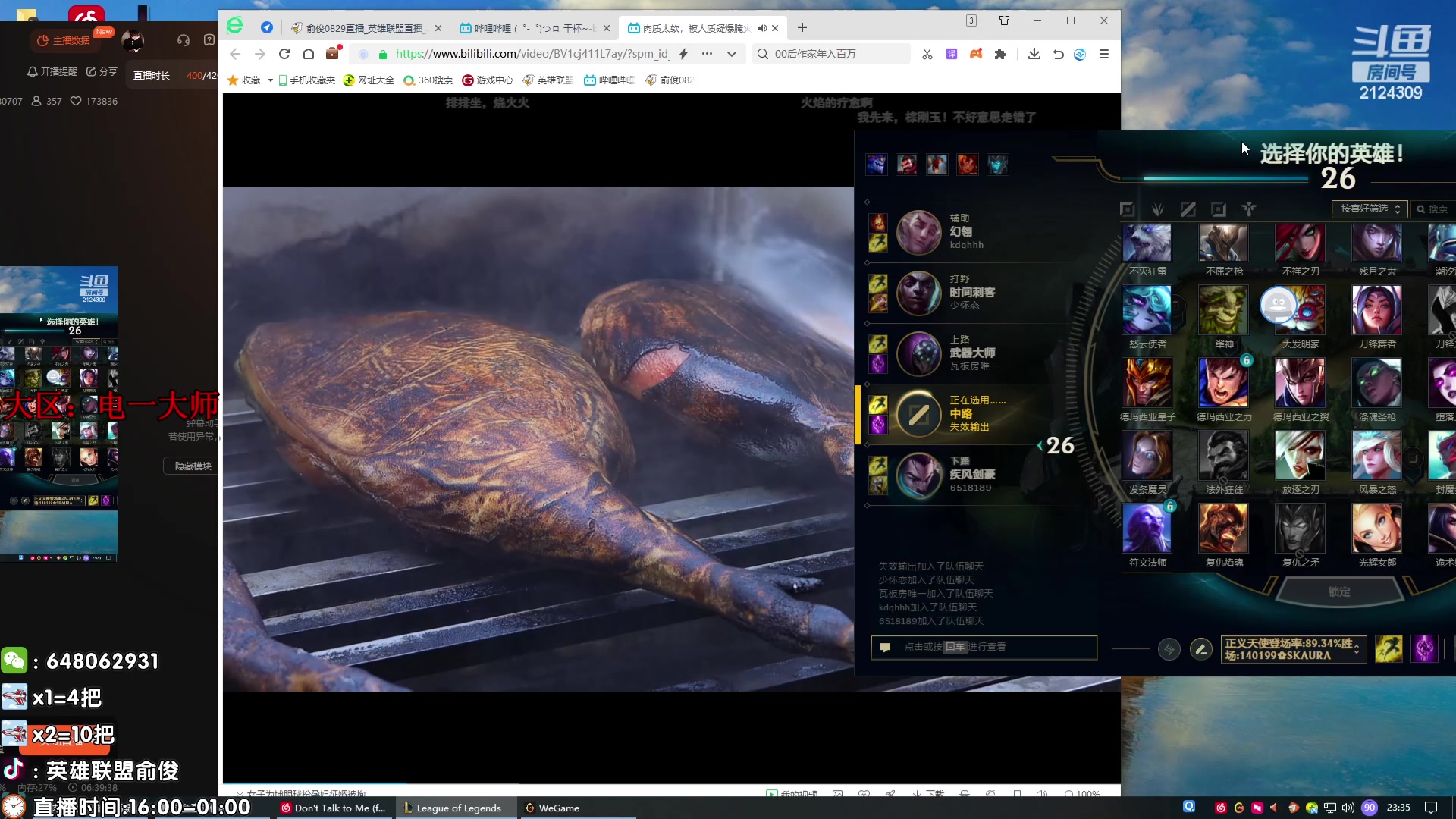Image resolution: width=1456 pixels, height=819 pixels.
Task: Filter champions by jungle role icon
Action: 1157,209
